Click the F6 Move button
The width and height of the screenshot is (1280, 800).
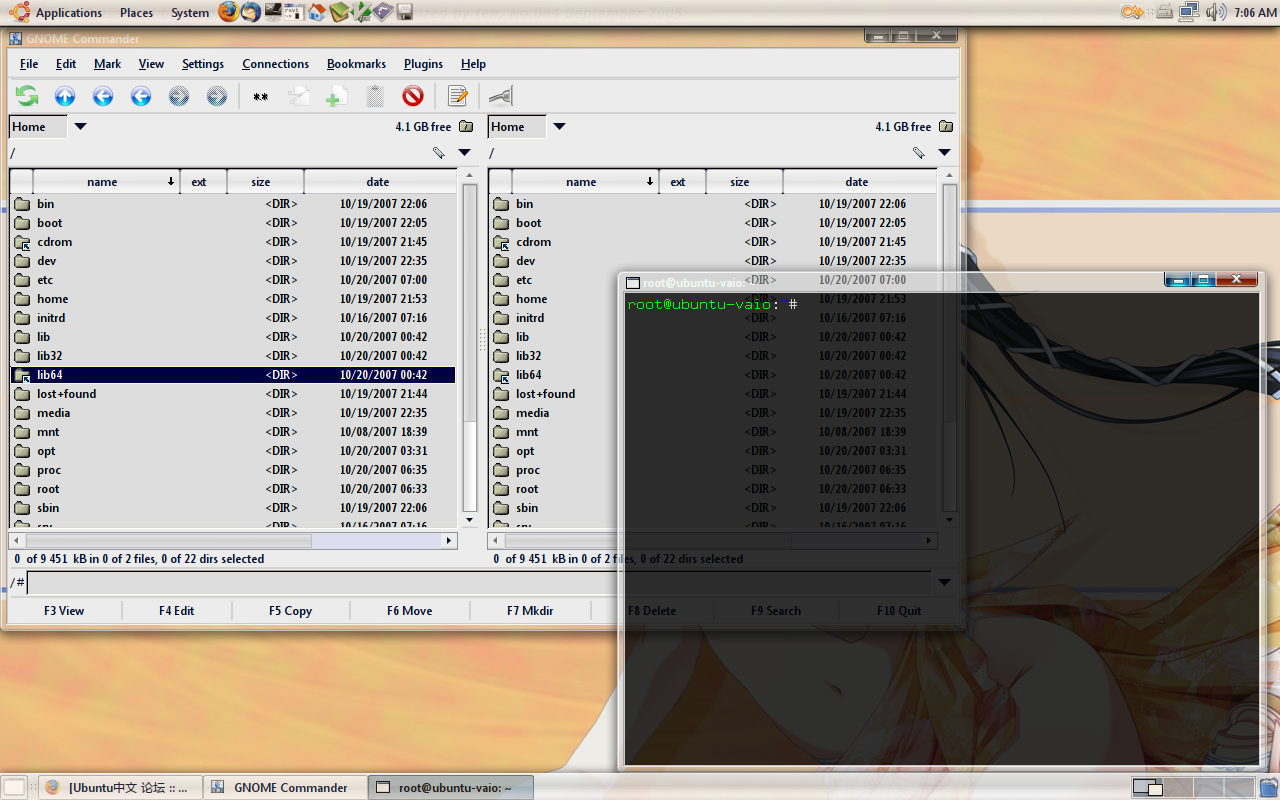click(x=410, y=611)
